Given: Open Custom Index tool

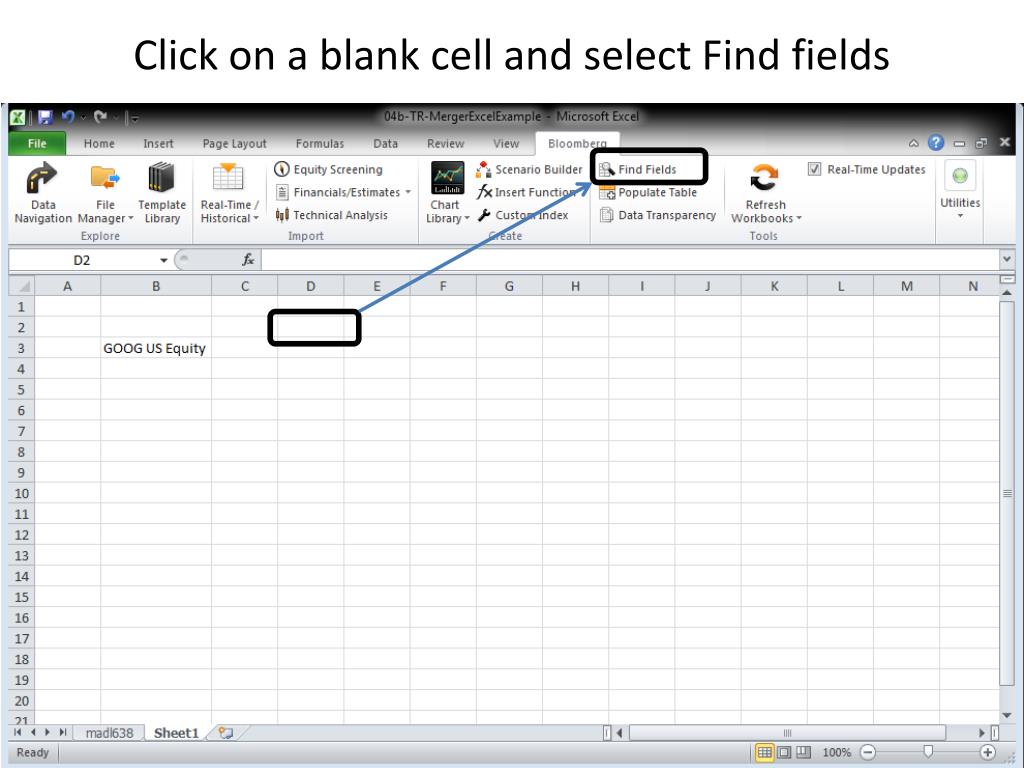Looking at the screenshot, I should coord(522,215).
